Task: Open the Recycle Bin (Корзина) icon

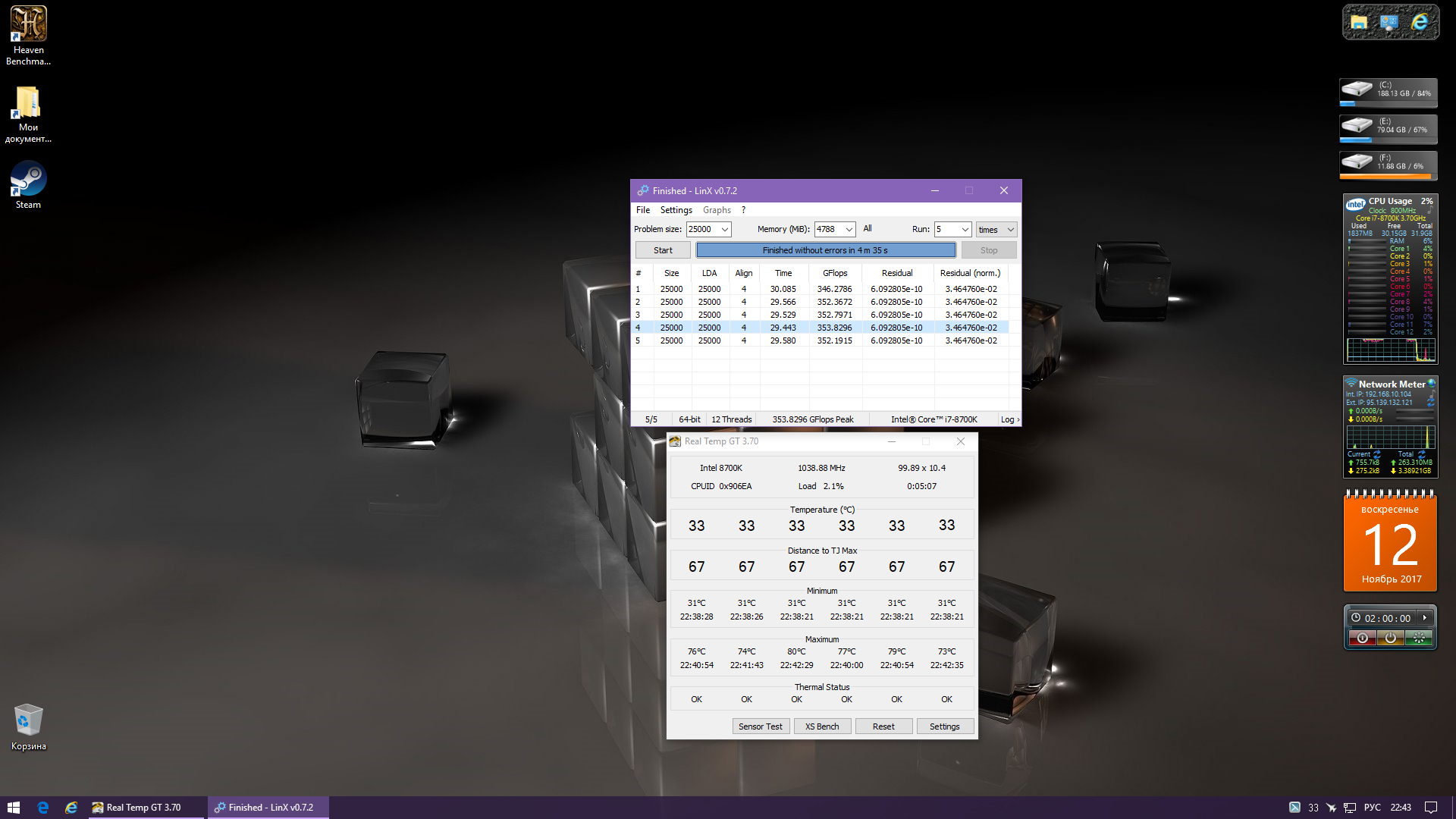Action: click(28, 720)
